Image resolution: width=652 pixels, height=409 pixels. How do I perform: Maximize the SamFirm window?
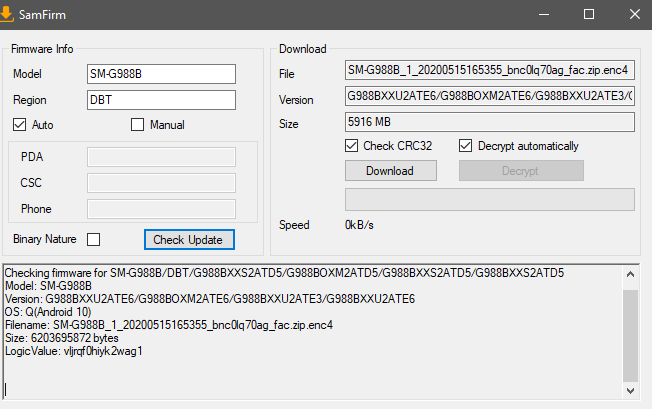point(589,15)
